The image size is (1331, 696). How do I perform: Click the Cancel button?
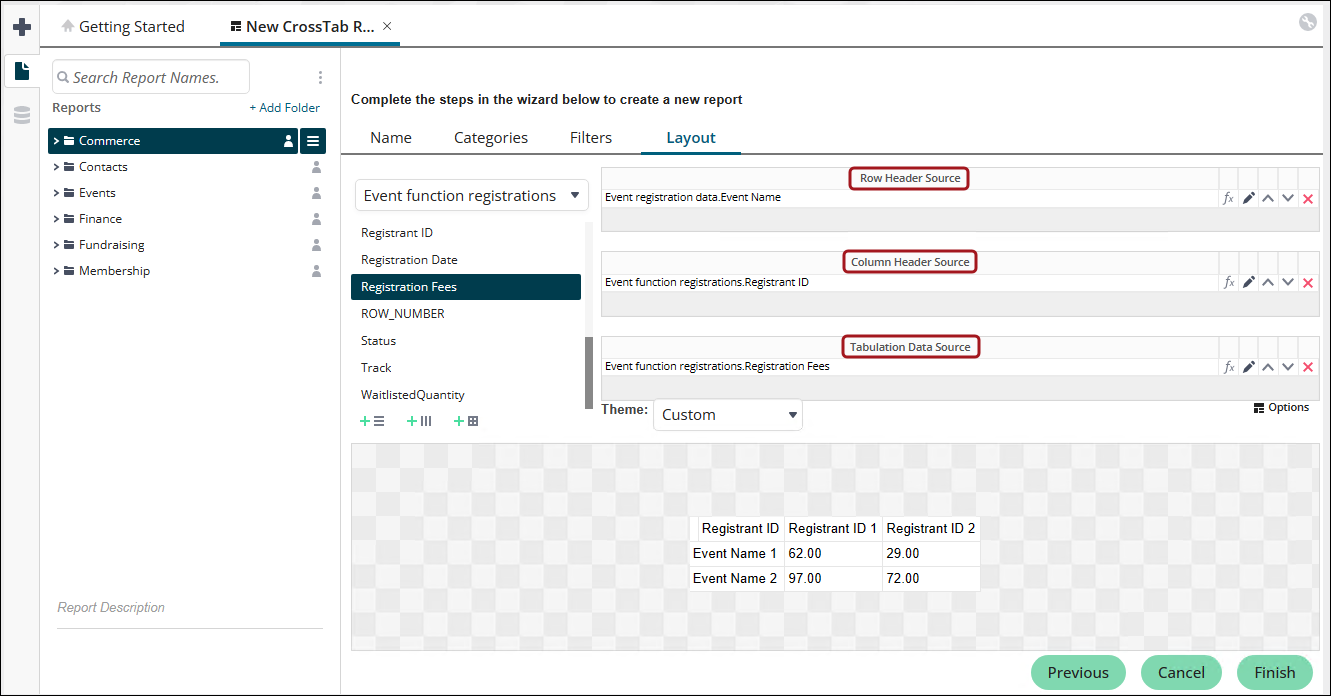click(1181, 673)
